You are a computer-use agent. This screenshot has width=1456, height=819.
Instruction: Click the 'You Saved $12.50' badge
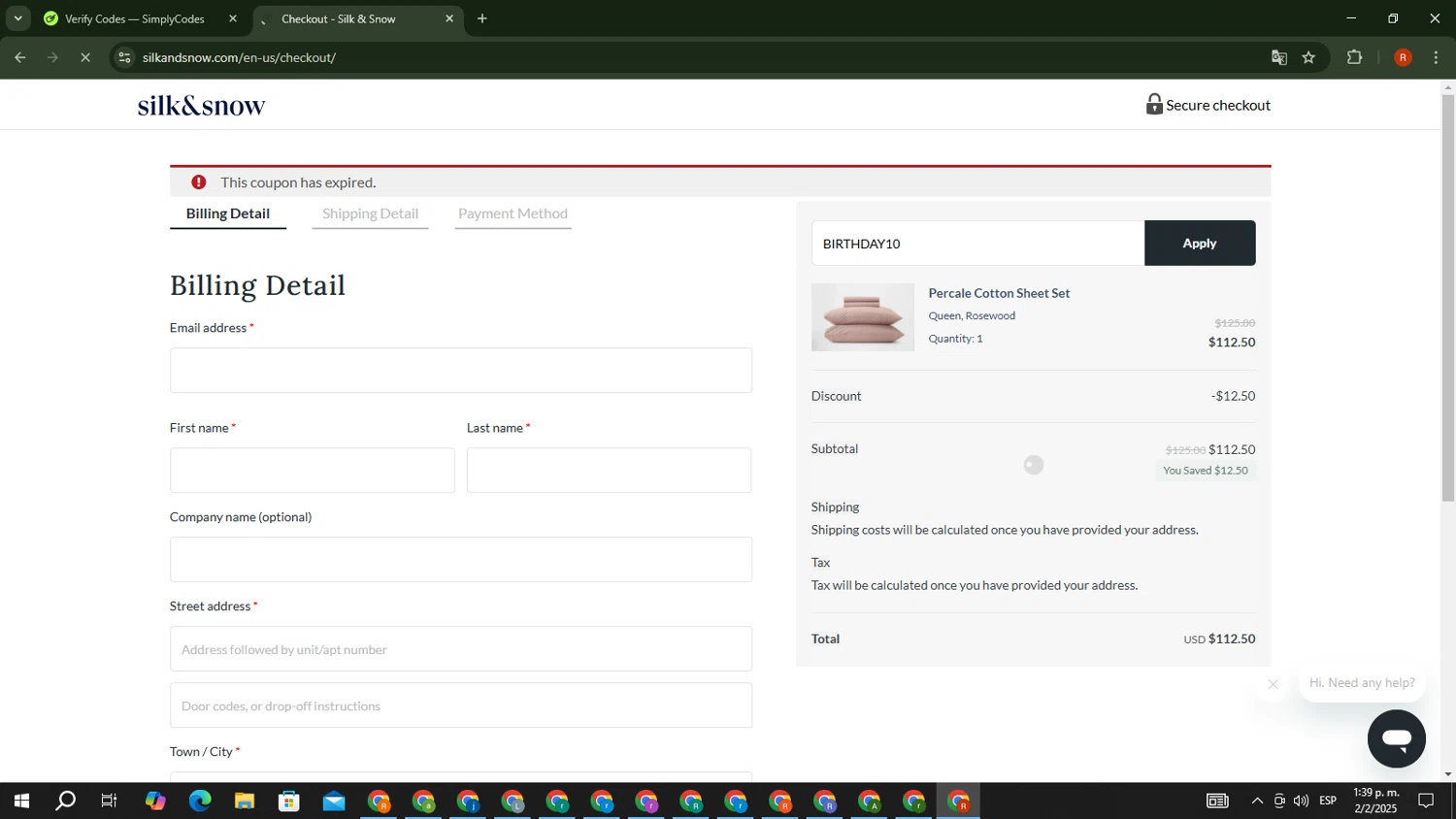[x=1206, y=471]
